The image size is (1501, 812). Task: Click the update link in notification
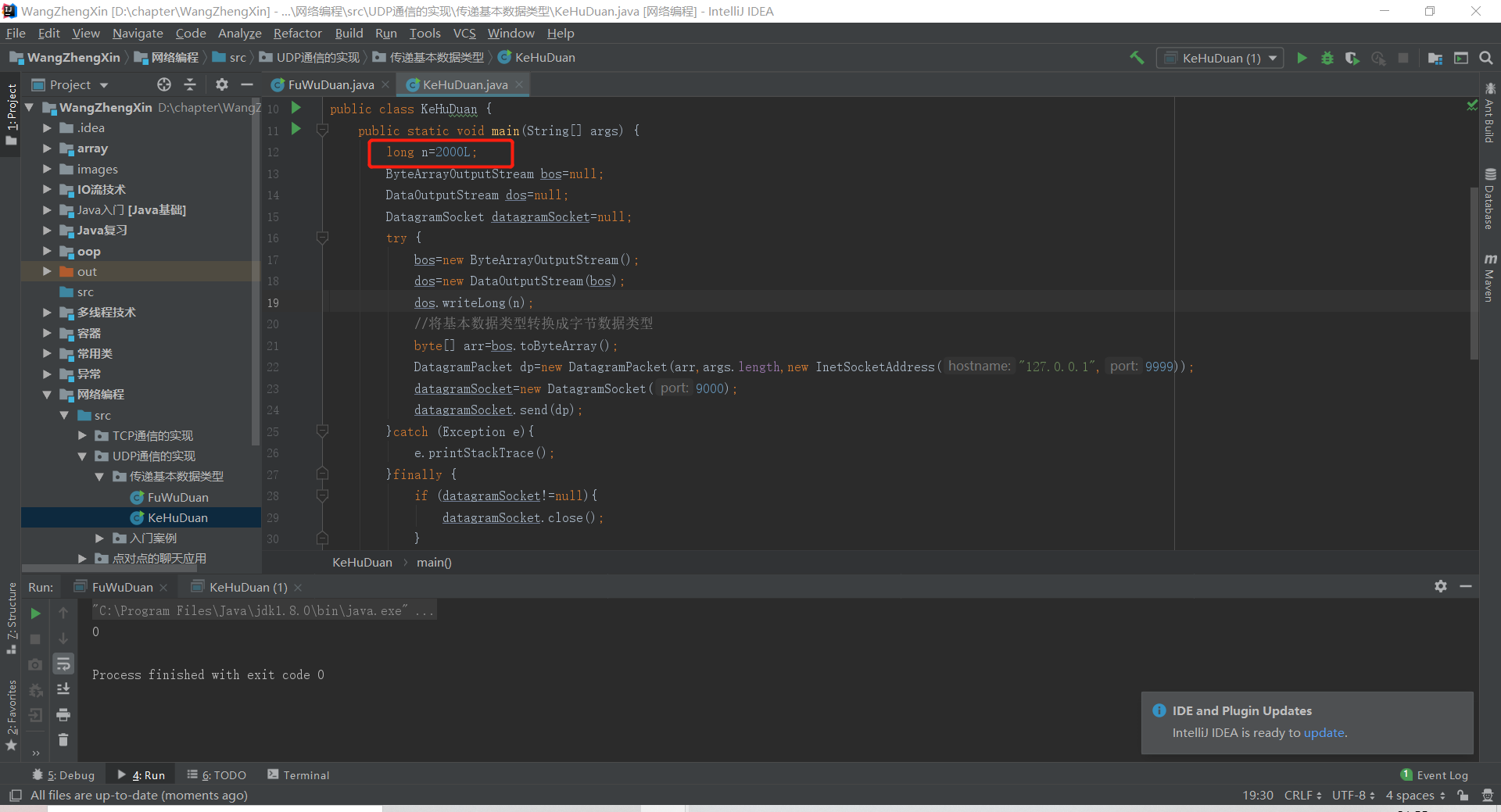tap(1324, 733)
